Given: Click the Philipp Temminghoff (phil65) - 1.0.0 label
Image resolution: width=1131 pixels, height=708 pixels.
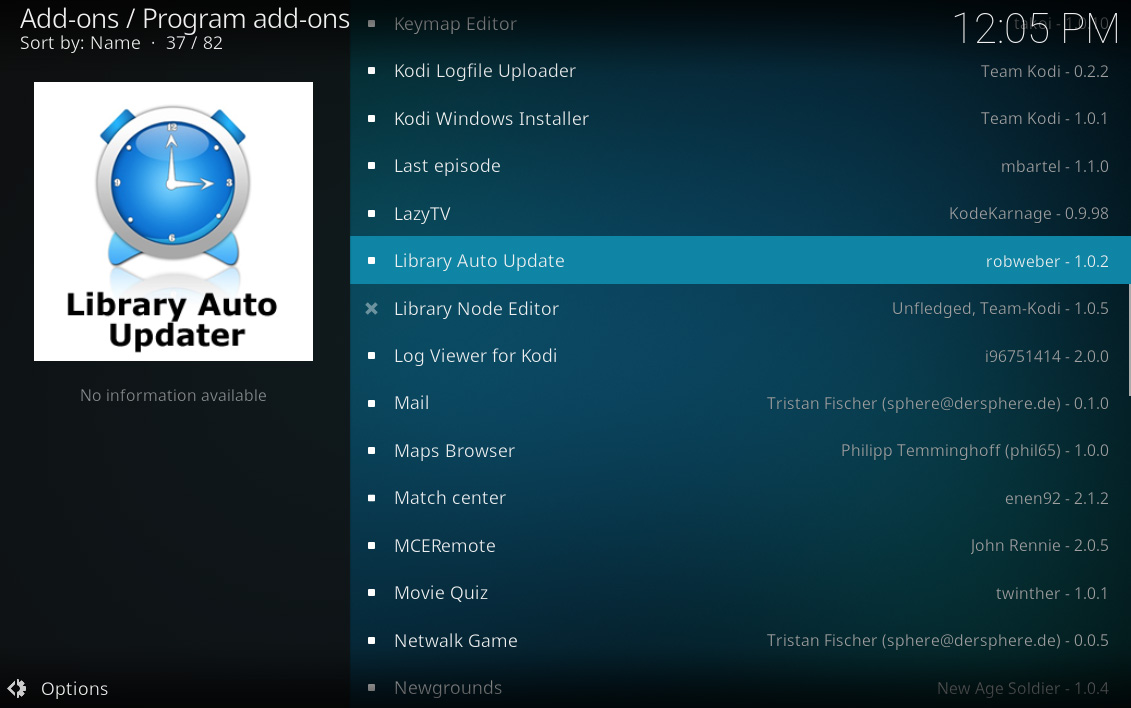Looking at the screenshot, I should coord(974,451).
